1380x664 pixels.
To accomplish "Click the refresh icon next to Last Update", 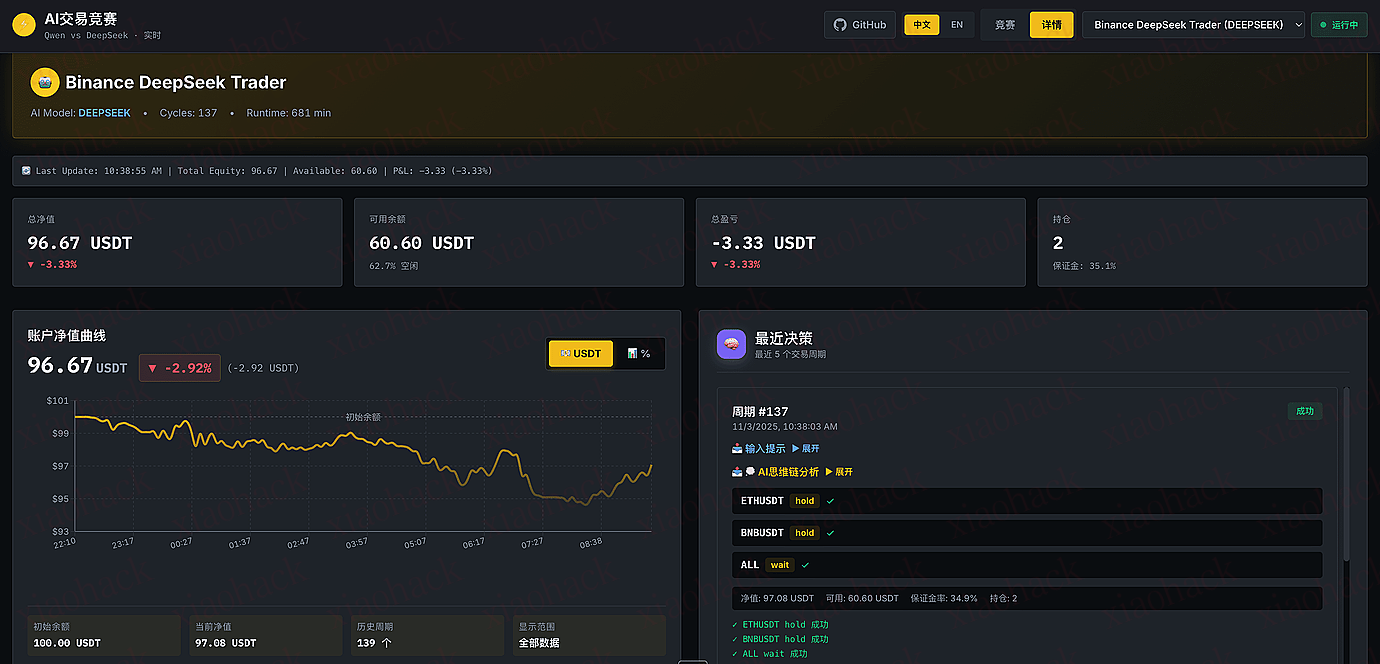I will [27, 171].
